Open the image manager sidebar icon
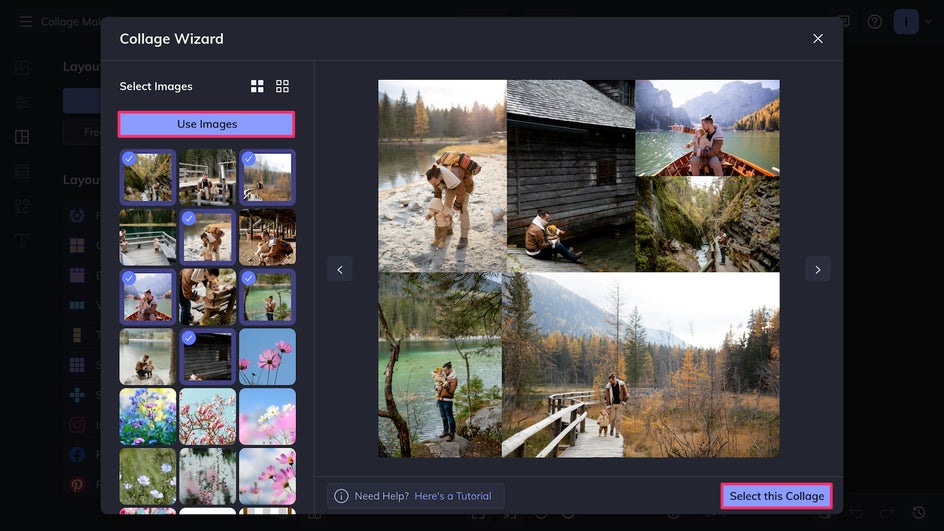 (x=22, y=67)
